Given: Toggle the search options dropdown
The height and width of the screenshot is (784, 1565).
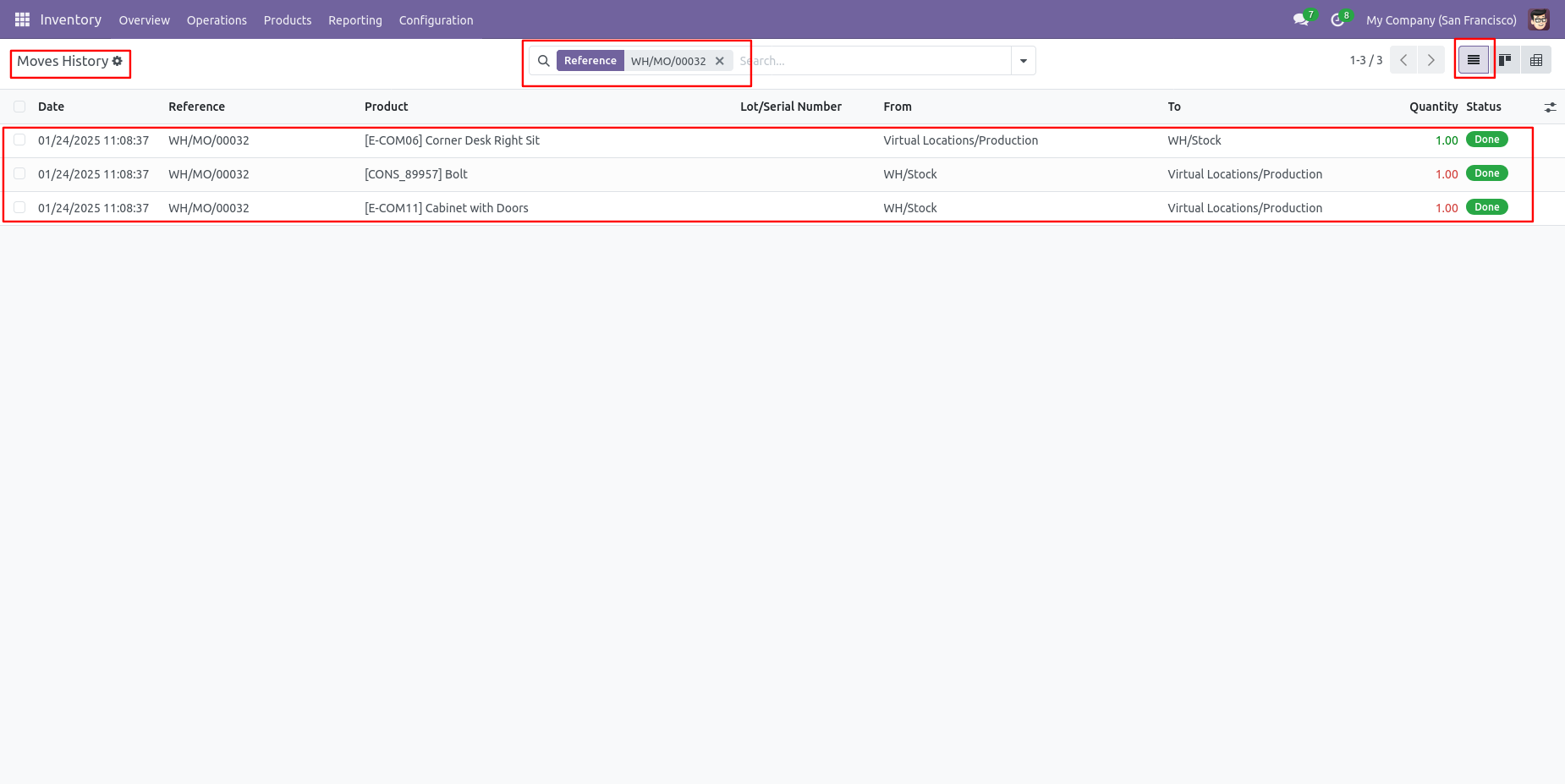Looking at the screenshot, I should (x=1024, y=61).
